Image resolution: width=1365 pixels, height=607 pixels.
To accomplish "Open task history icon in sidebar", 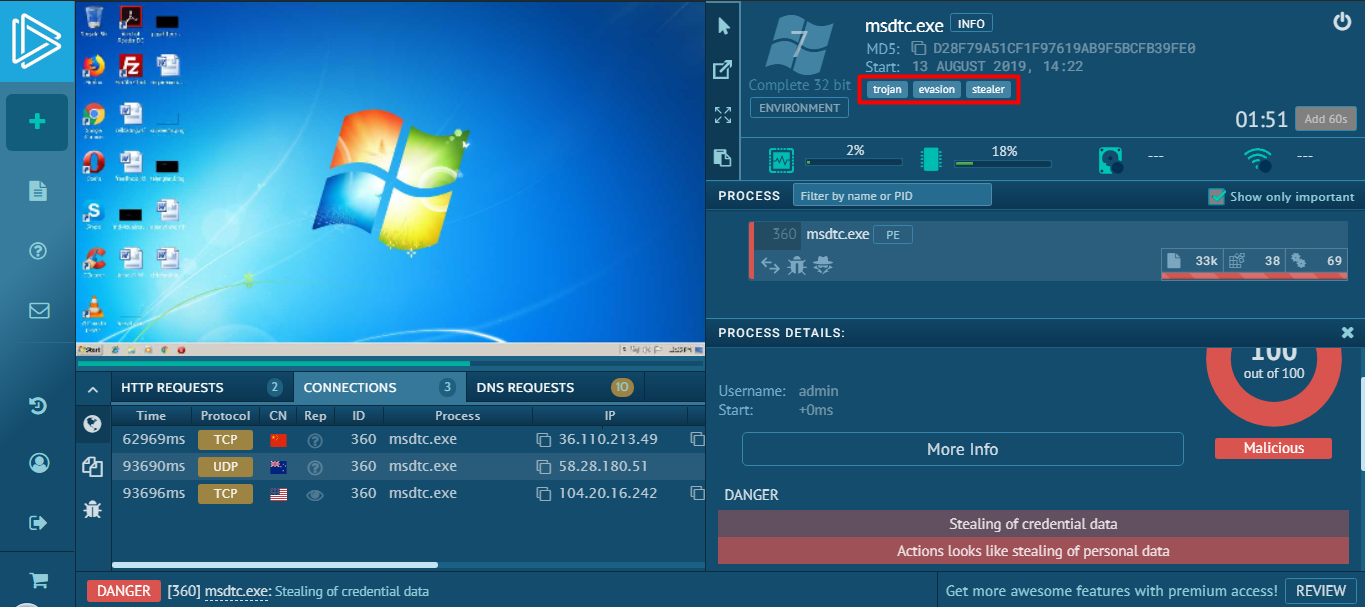I will (38, 405).
